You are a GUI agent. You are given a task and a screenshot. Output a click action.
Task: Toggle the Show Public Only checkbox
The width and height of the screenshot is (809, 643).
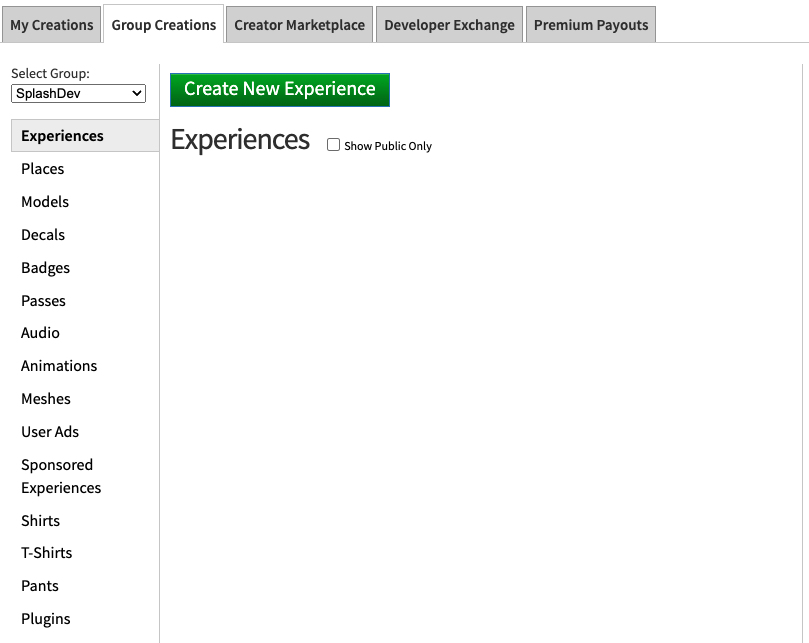pyautogui.click(x=334, y=145)
